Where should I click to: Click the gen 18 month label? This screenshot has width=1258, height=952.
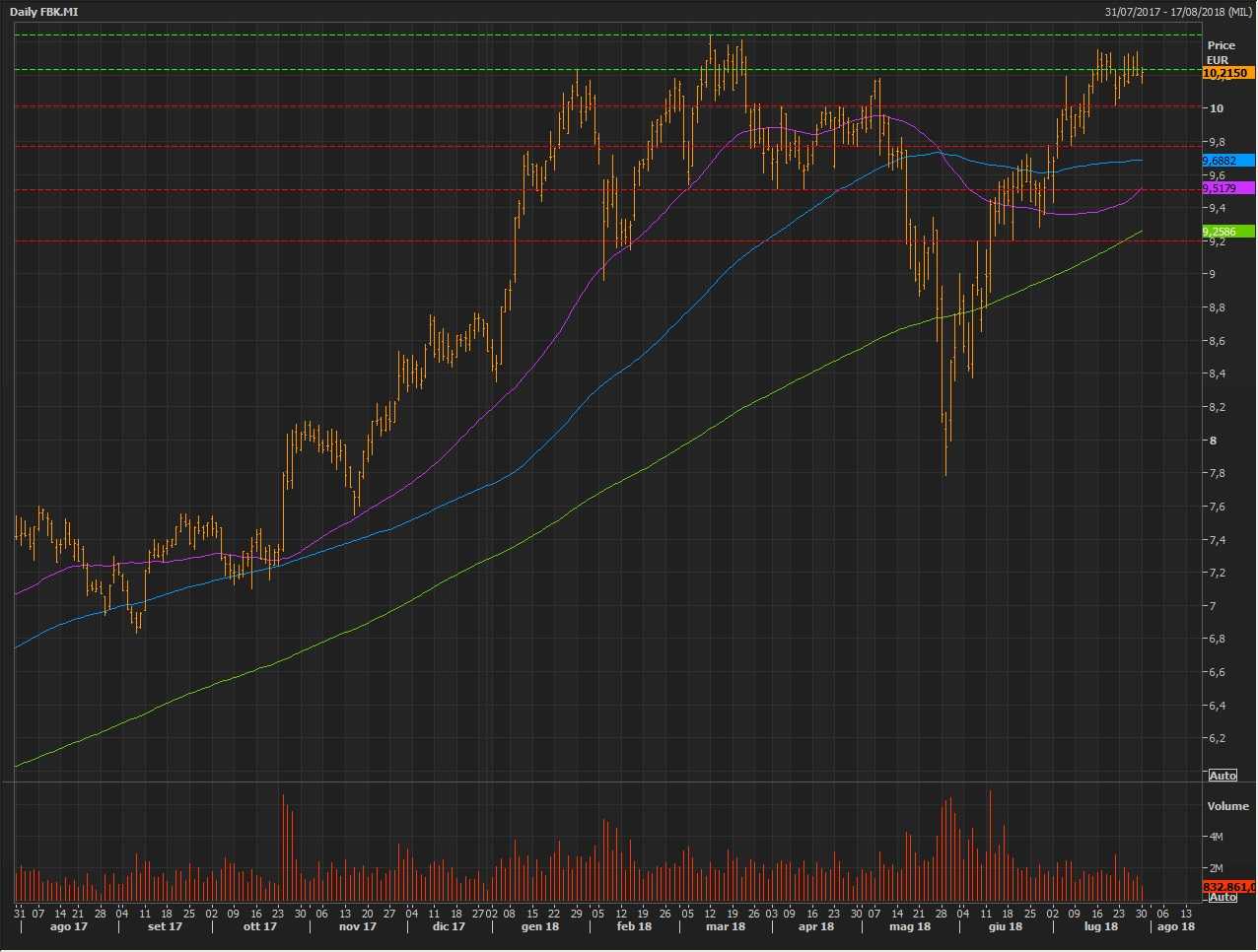[x=540, y=926]
